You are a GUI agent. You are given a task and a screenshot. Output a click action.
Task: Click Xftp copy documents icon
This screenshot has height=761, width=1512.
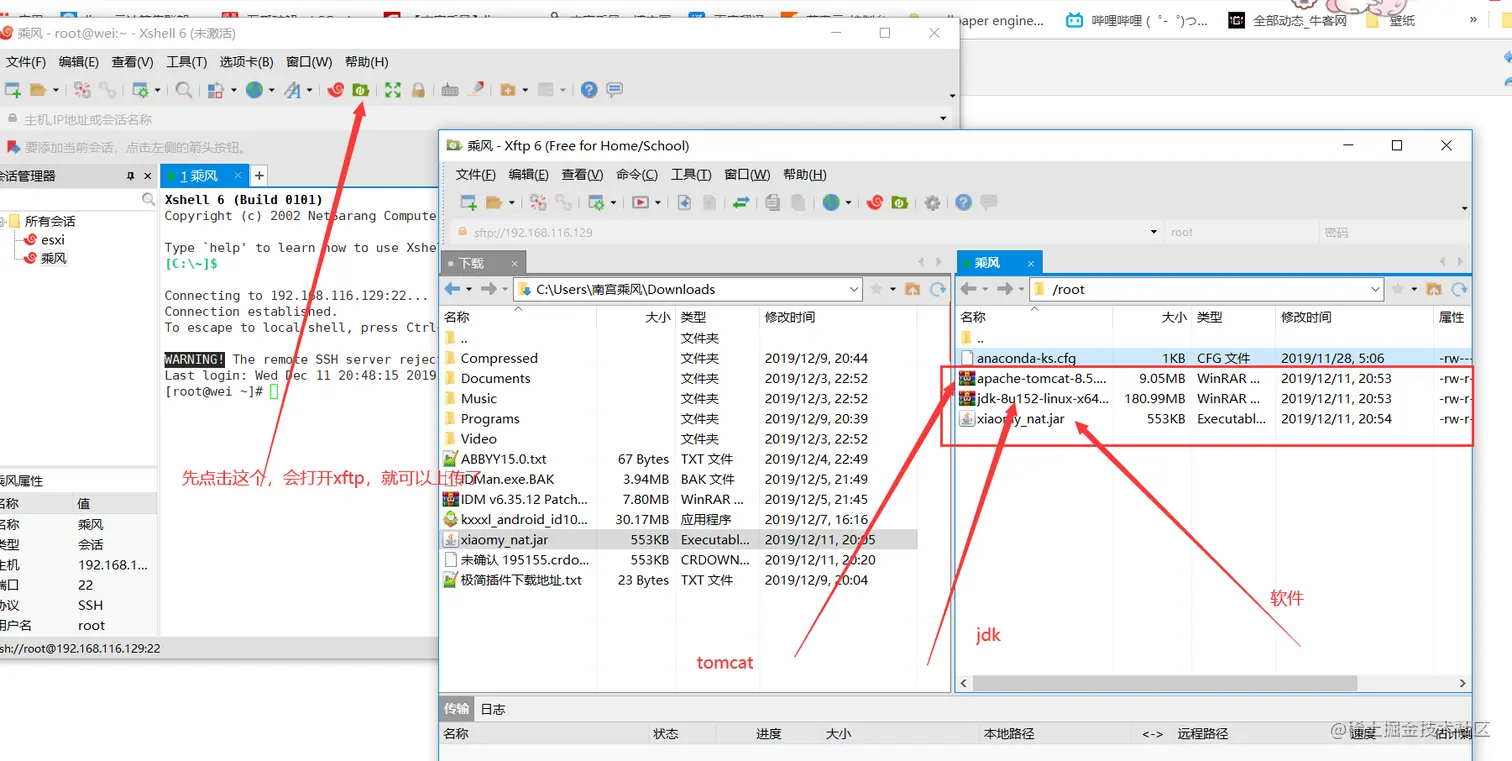click(773, 202)
